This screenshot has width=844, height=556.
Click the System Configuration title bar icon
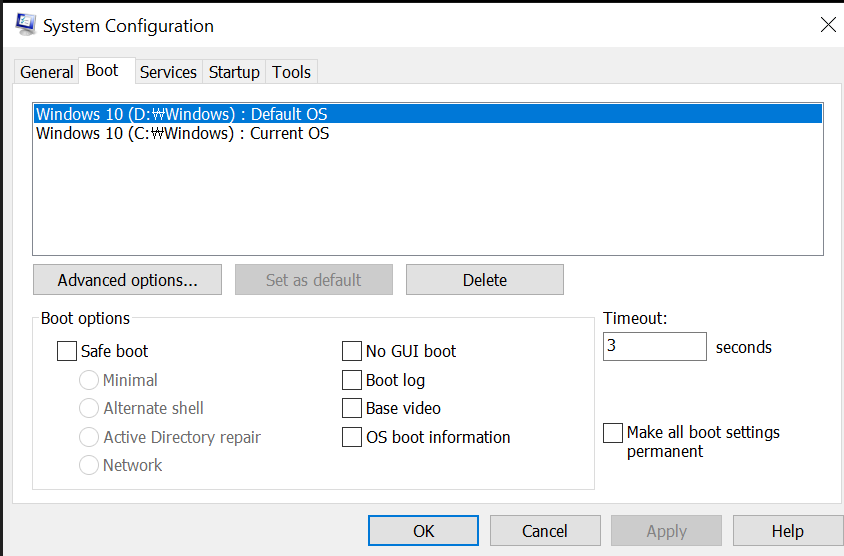pyautogui.click(x=25, y=25)
